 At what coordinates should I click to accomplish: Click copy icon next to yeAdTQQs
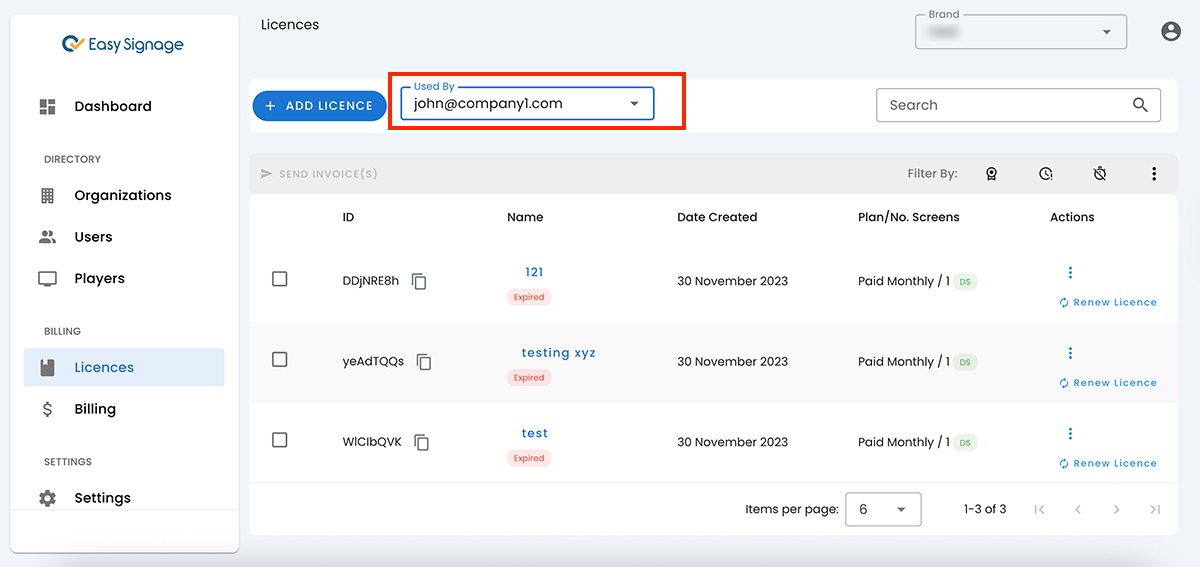(x=424, y=362)
